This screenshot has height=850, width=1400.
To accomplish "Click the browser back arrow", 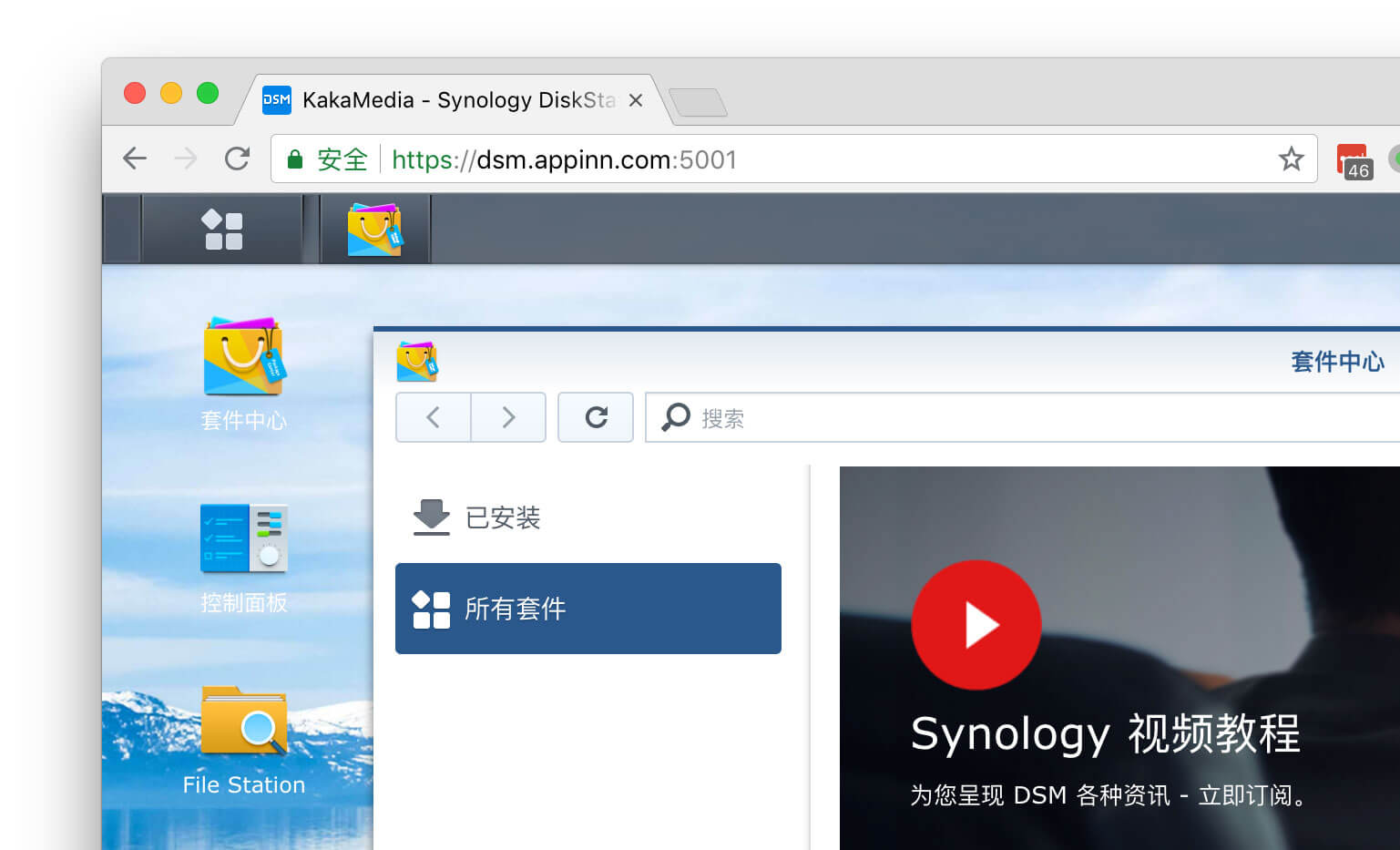I will 135,159.
